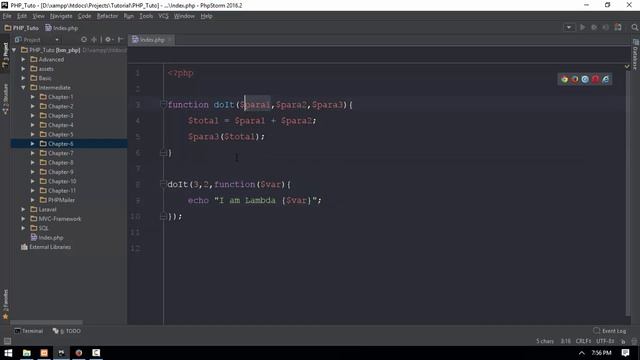Screen dimensions: 640x360
Task: Open File Explorer from taskbar
Action: (x=27, y=353)
